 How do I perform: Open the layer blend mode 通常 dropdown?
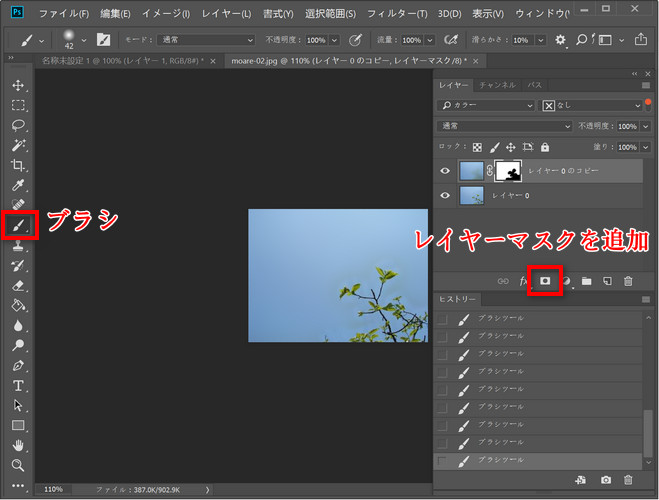pyautogui.click(x=504, y=126)
